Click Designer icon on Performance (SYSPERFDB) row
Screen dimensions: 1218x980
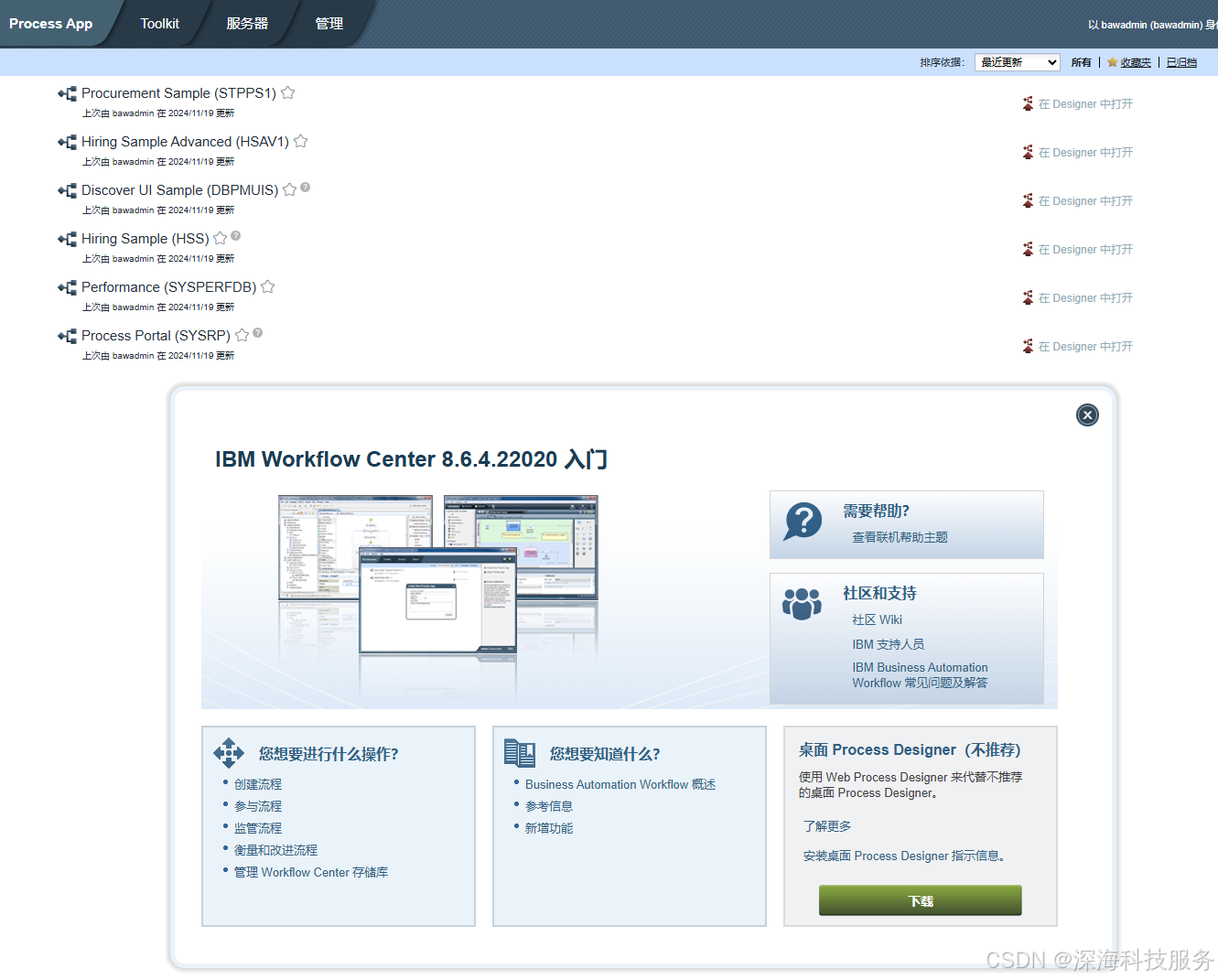pyautogui.click(x=1028, y=297)
